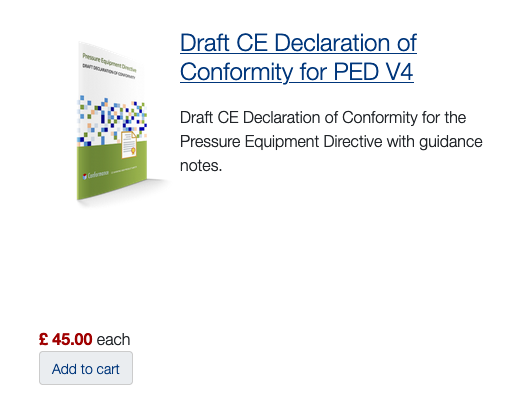Click the certificate icon on the booklet cover
The width and height of the screenshot is (524, 413).
coord(129,144)
